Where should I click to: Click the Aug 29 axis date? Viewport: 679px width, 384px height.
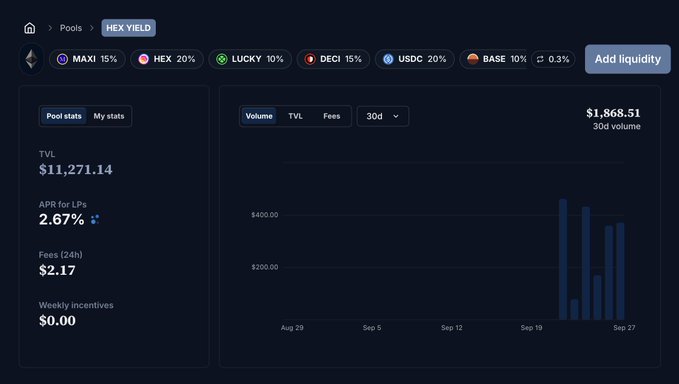click(292, 328)
